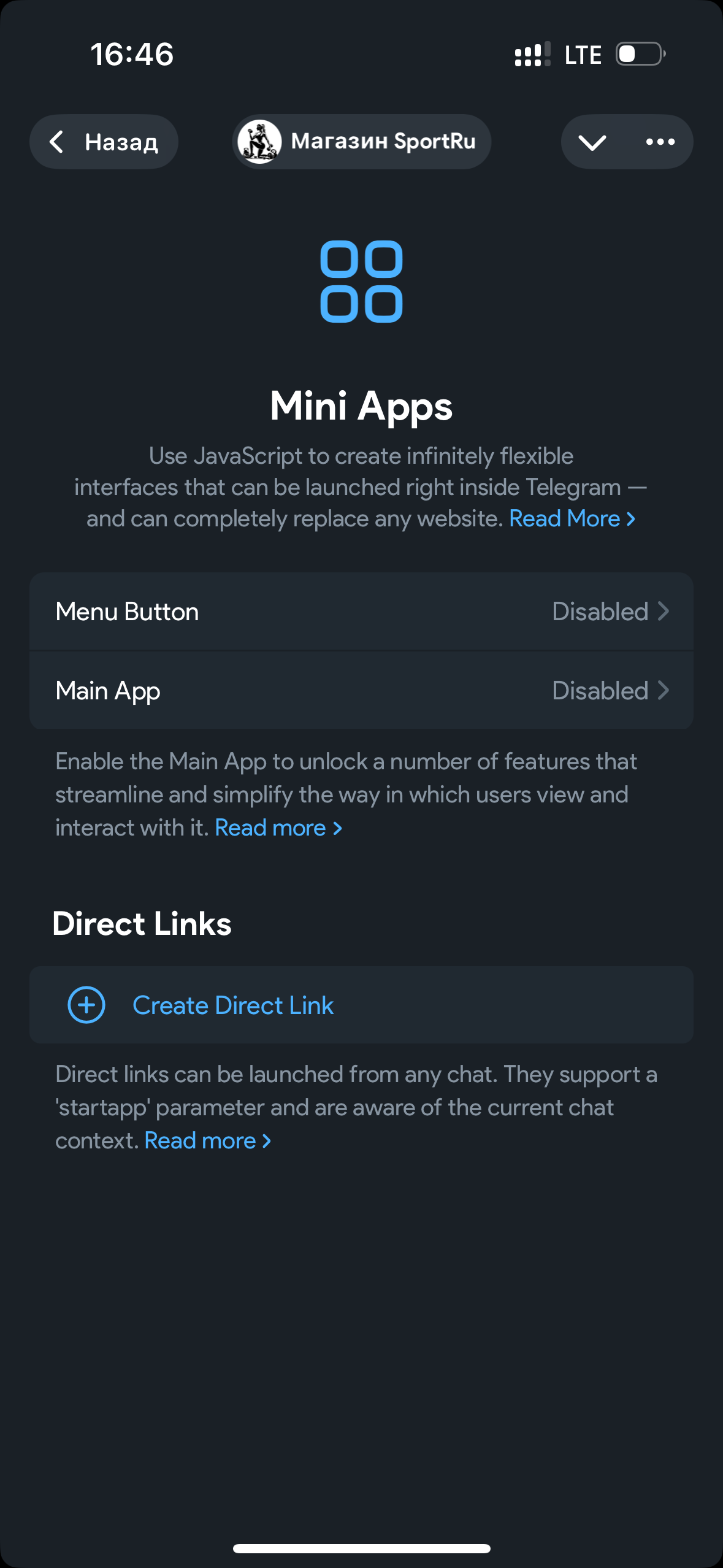Tap the blue Mini Apps grid icon
The width and height of the screenshot is (723, 1568).
[361, 282]
